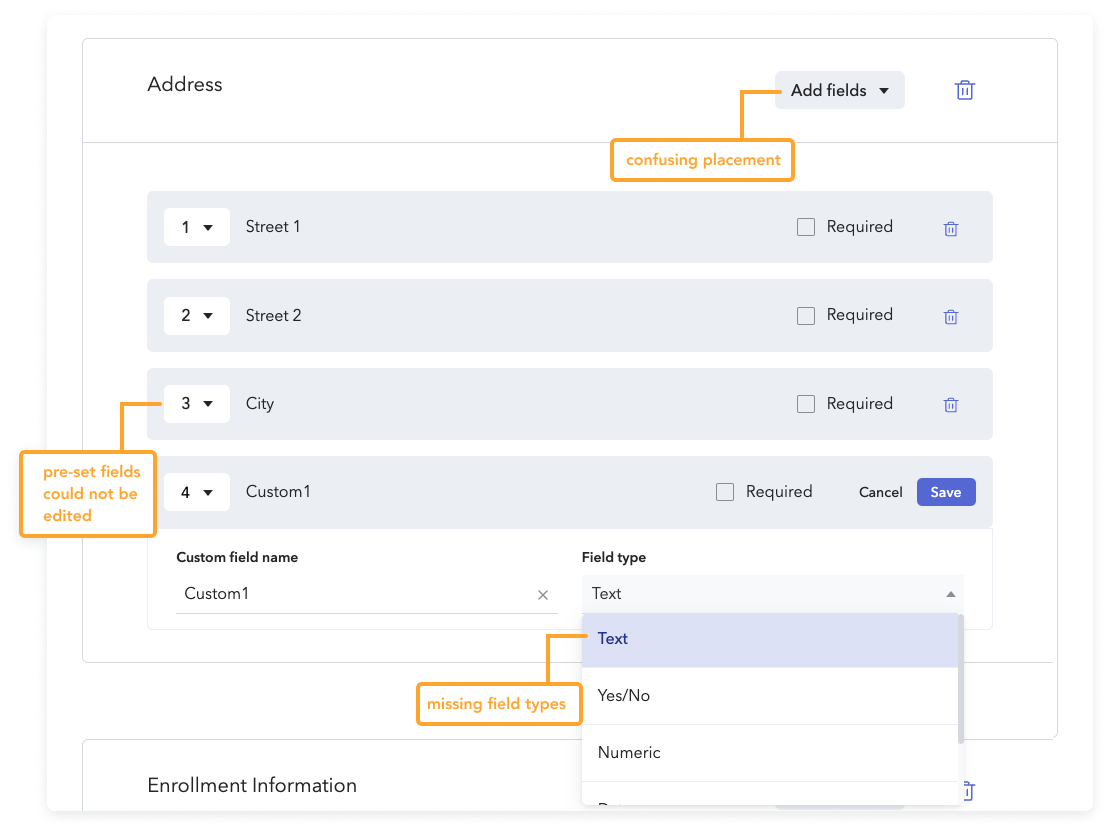Pick Numeric field type option
This screenshot has height=834, width=1112.
point(769,752)
